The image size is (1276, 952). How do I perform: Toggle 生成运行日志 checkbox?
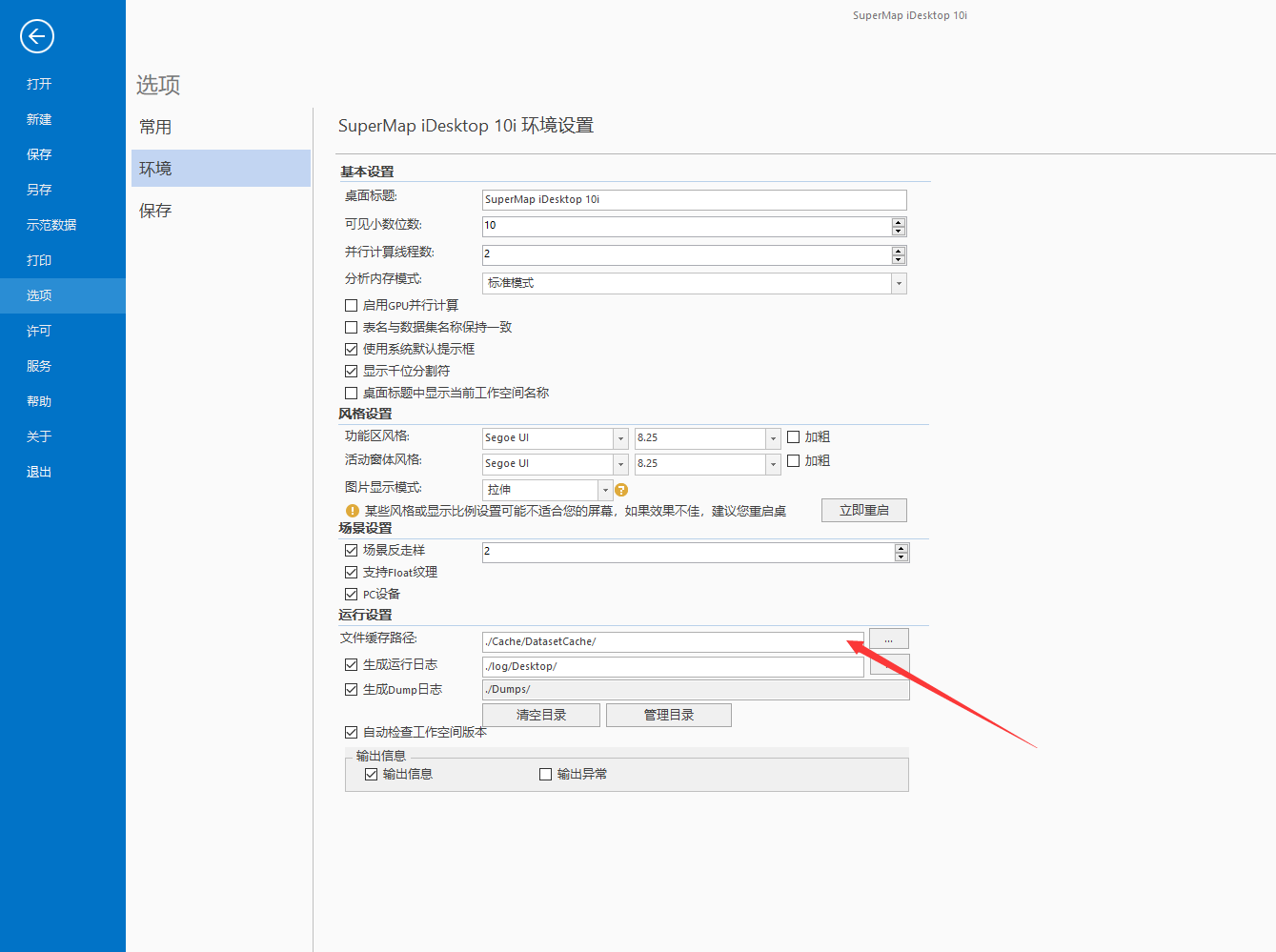point(351,665)
